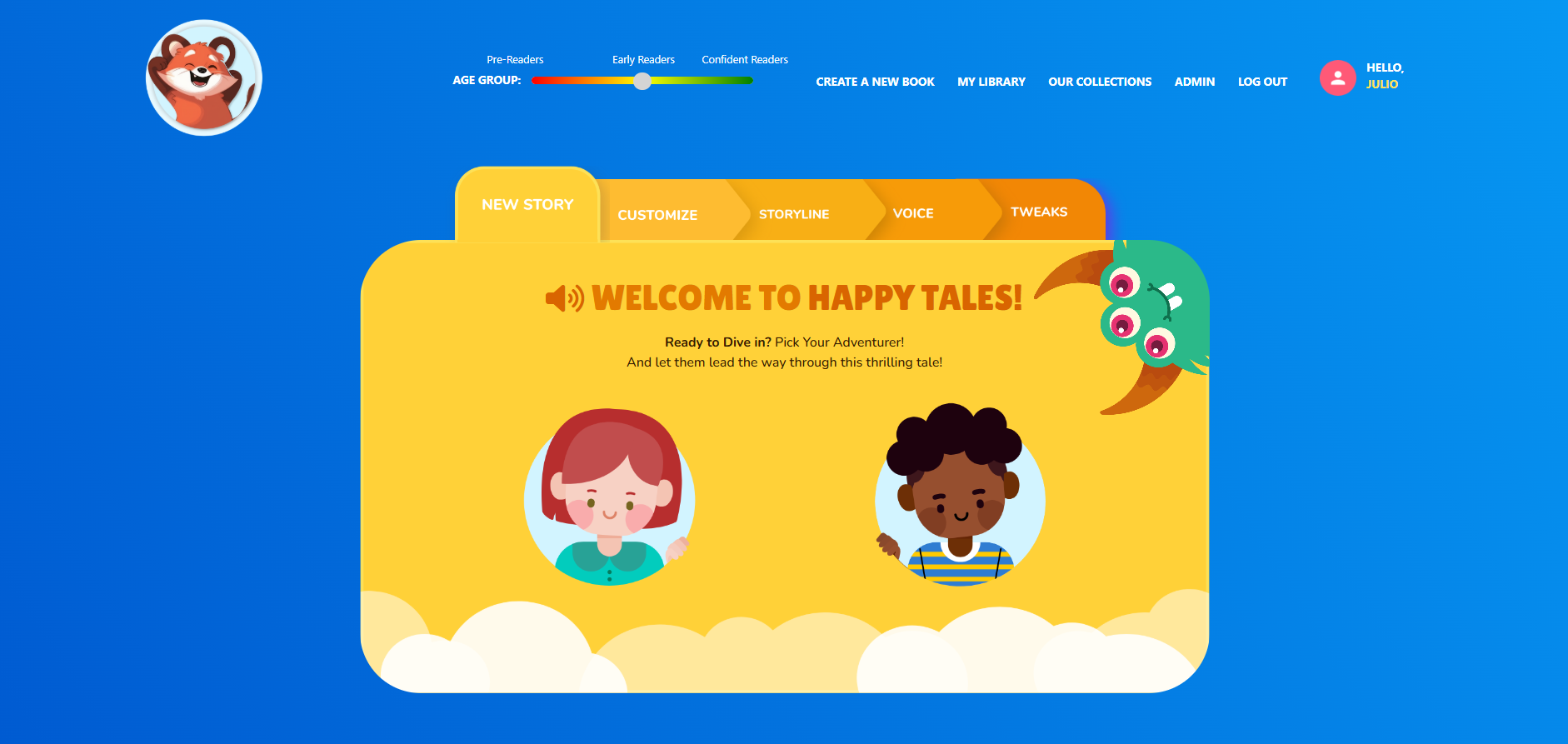Select Early Readers age group label

[x=643, y=60]
